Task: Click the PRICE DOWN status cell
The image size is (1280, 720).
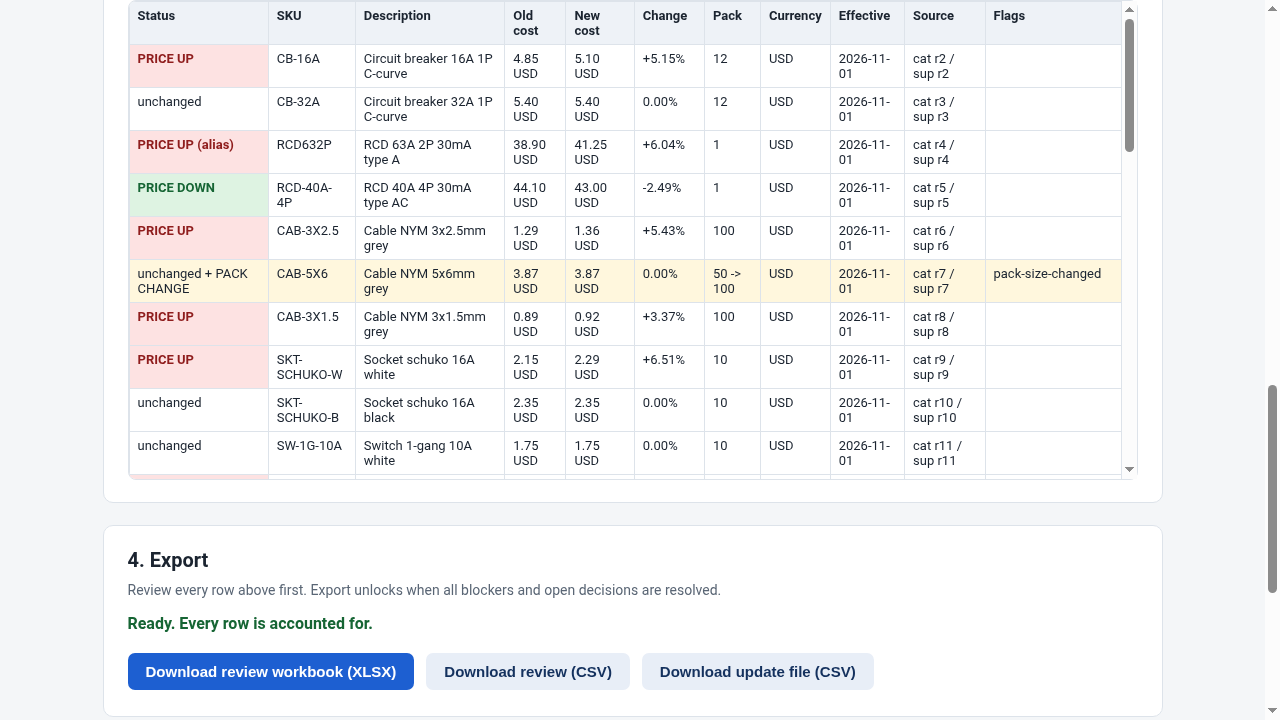Action: [x=199, y=195]
